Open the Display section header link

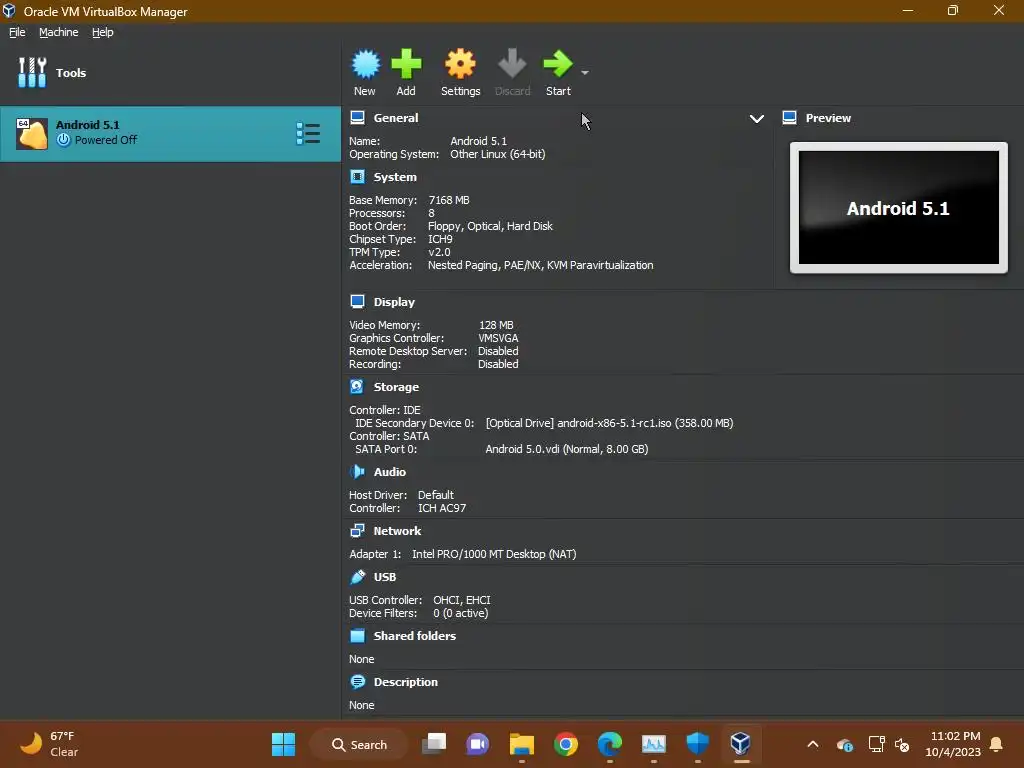(x=394, y=302)
